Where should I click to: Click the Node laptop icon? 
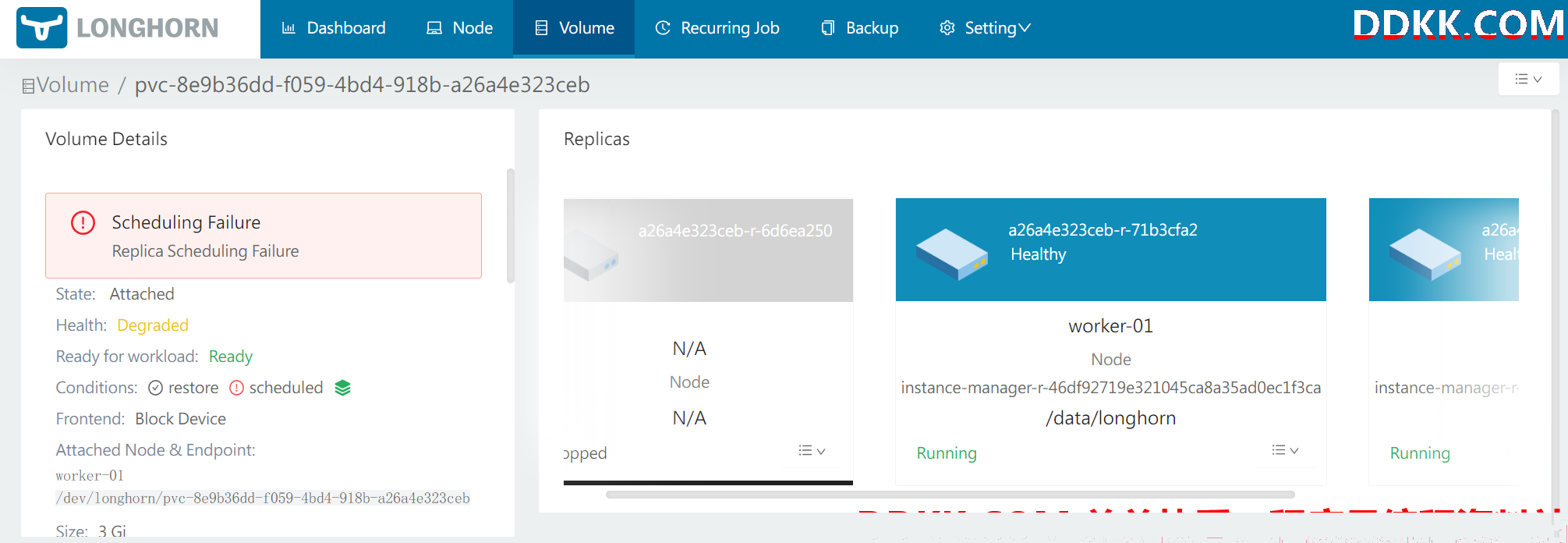[x=434, y=28]
